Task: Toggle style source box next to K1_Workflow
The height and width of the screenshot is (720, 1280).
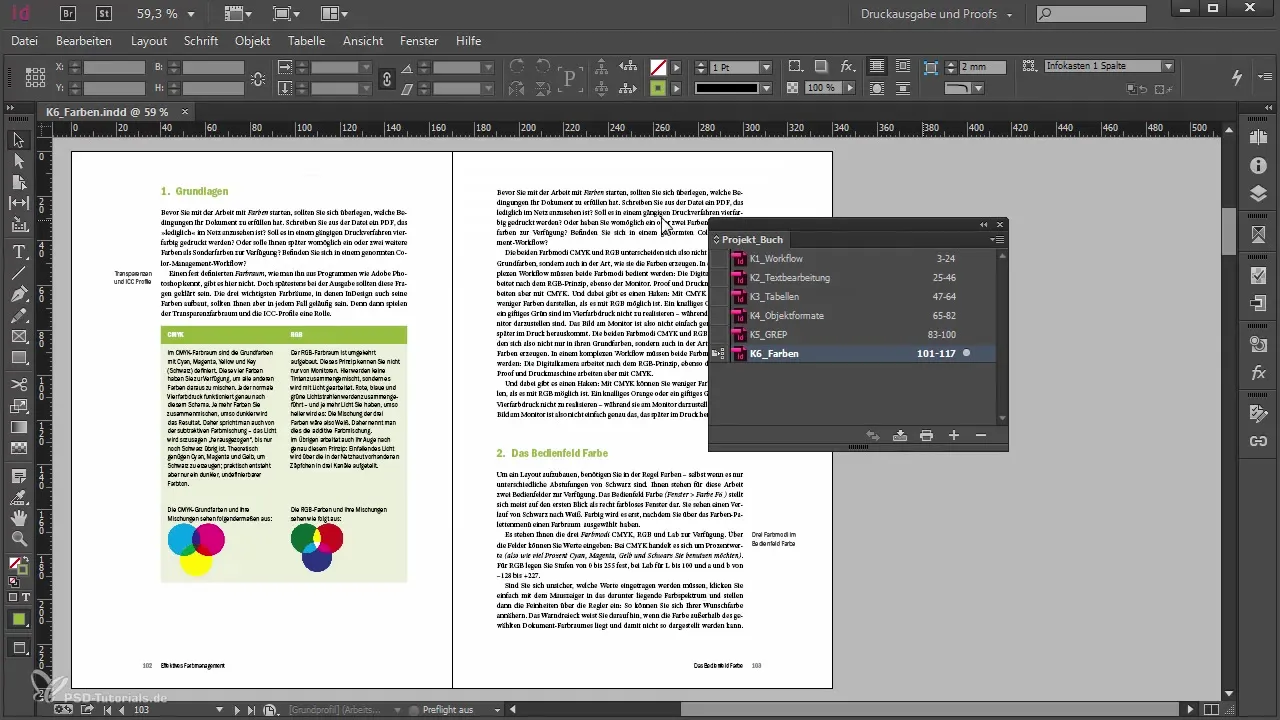Action: [x=717, y=259]
